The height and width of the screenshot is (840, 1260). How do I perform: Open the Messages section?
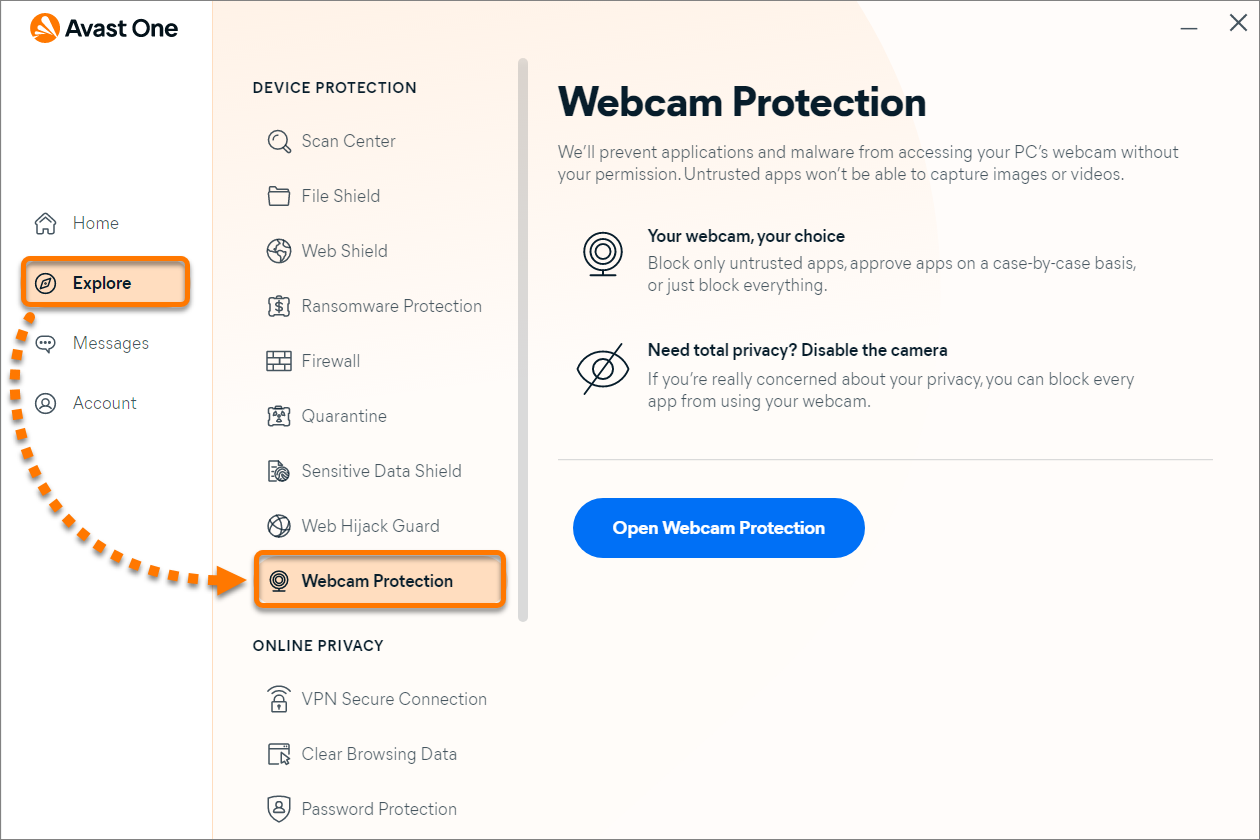click(x=110, y=343)
